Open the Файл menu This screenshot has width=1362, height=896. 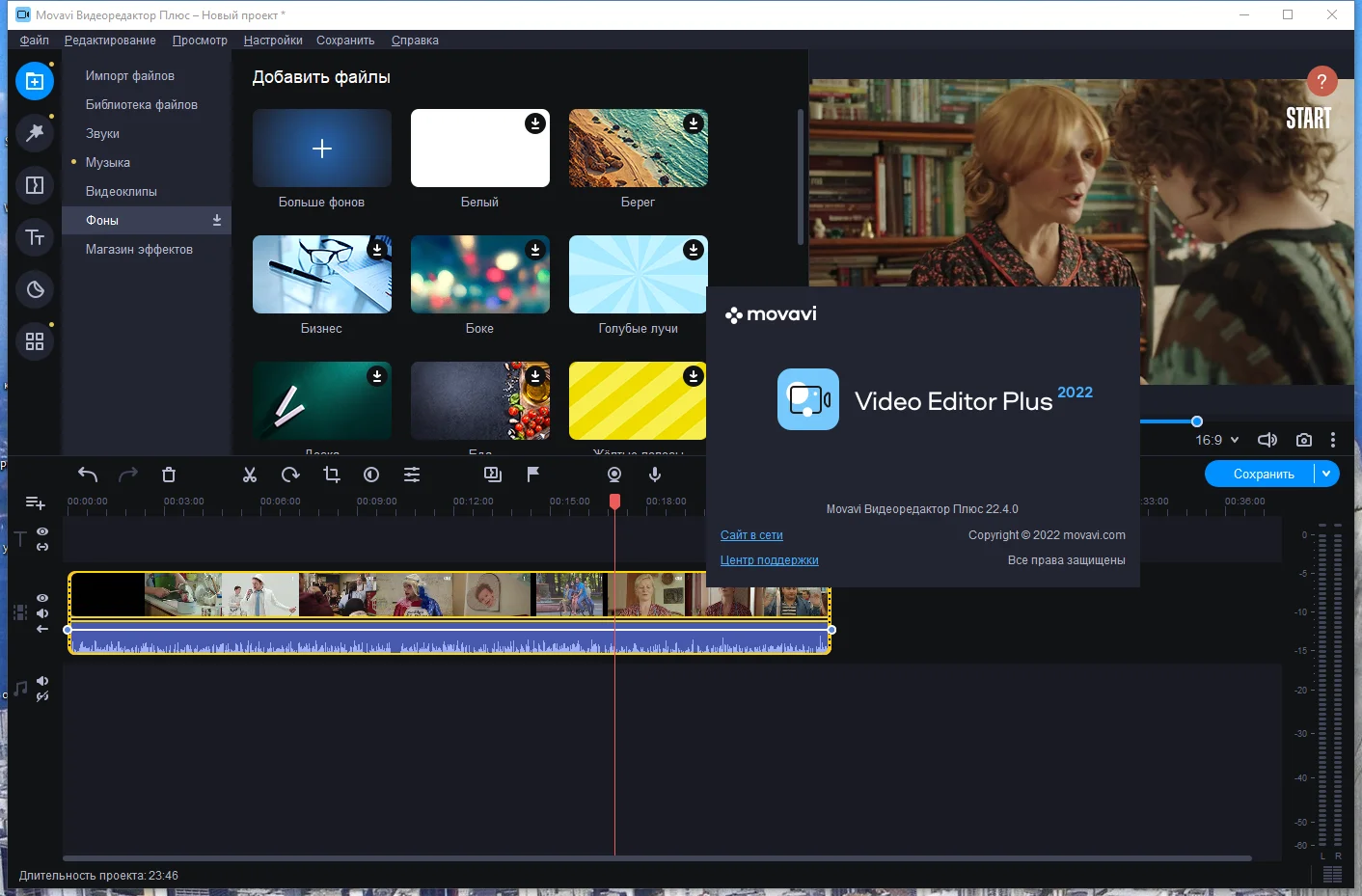coord(34,41)
